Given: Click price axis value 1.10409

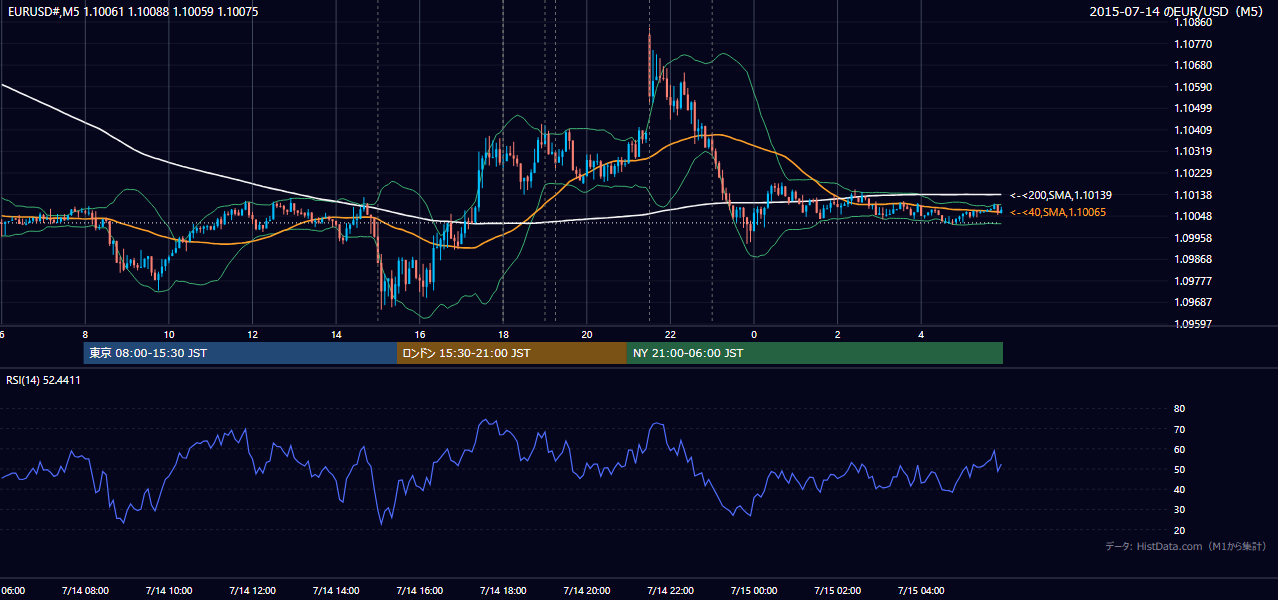Looking at the screenshot, I should coord(1193,130).
